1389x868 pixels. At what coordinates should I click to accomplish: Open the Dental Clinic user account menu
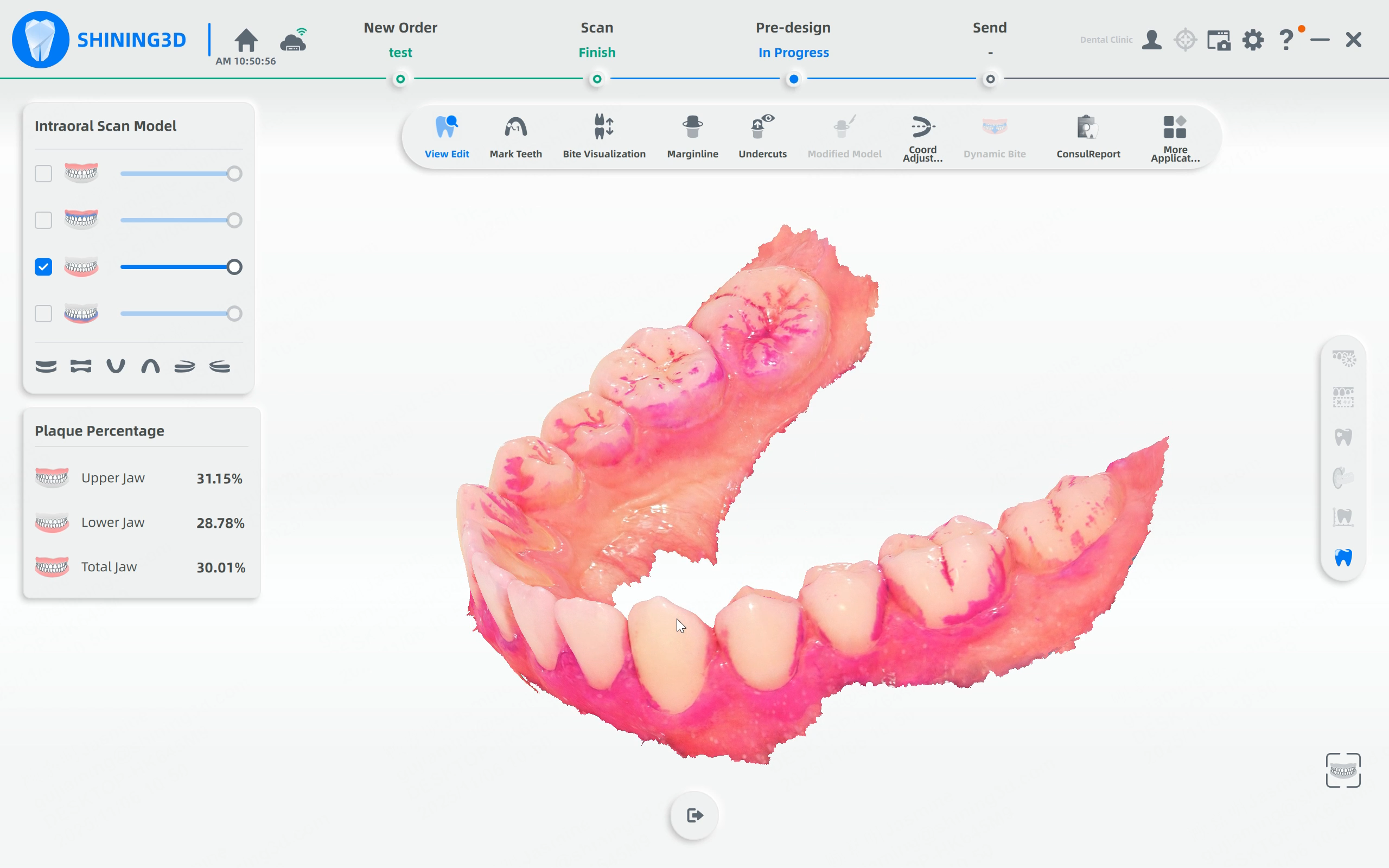(x=1151, y=40)
